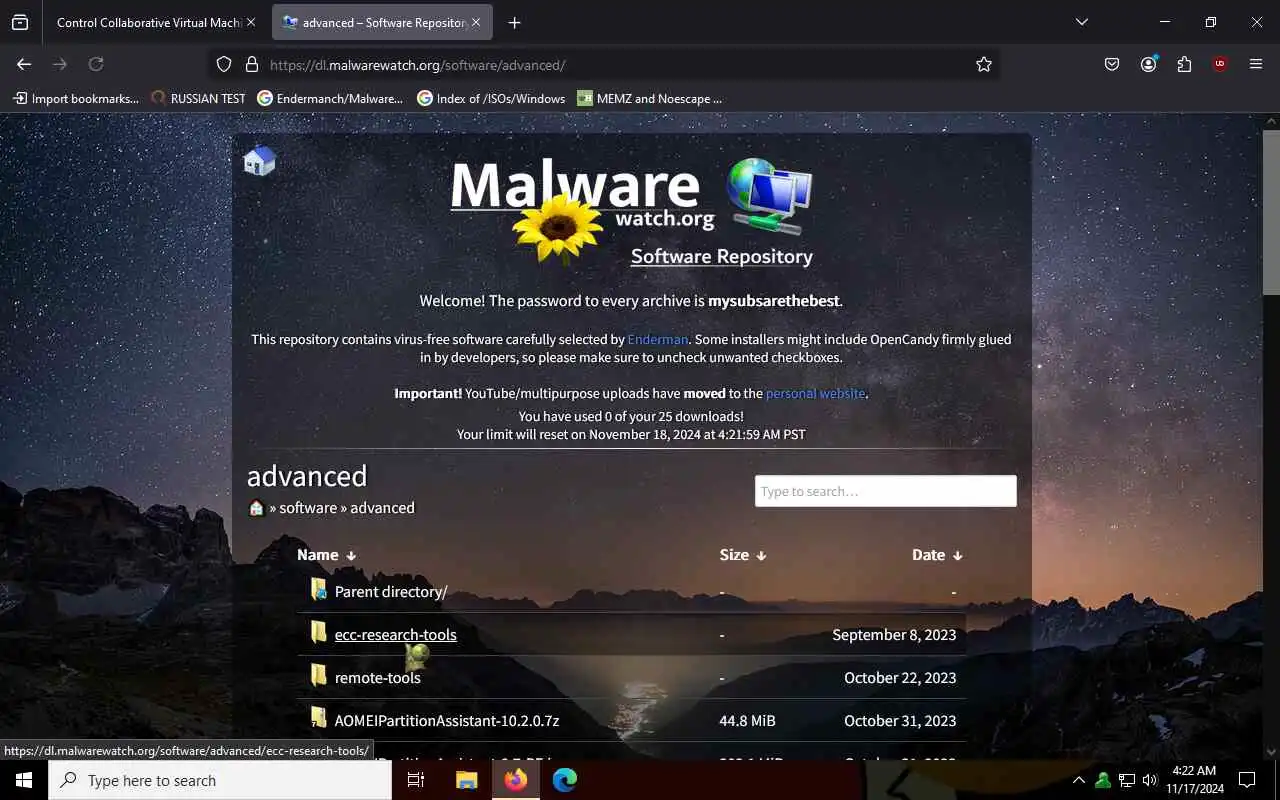Open the Endermanch/Malware bookmark

point(330,98)
